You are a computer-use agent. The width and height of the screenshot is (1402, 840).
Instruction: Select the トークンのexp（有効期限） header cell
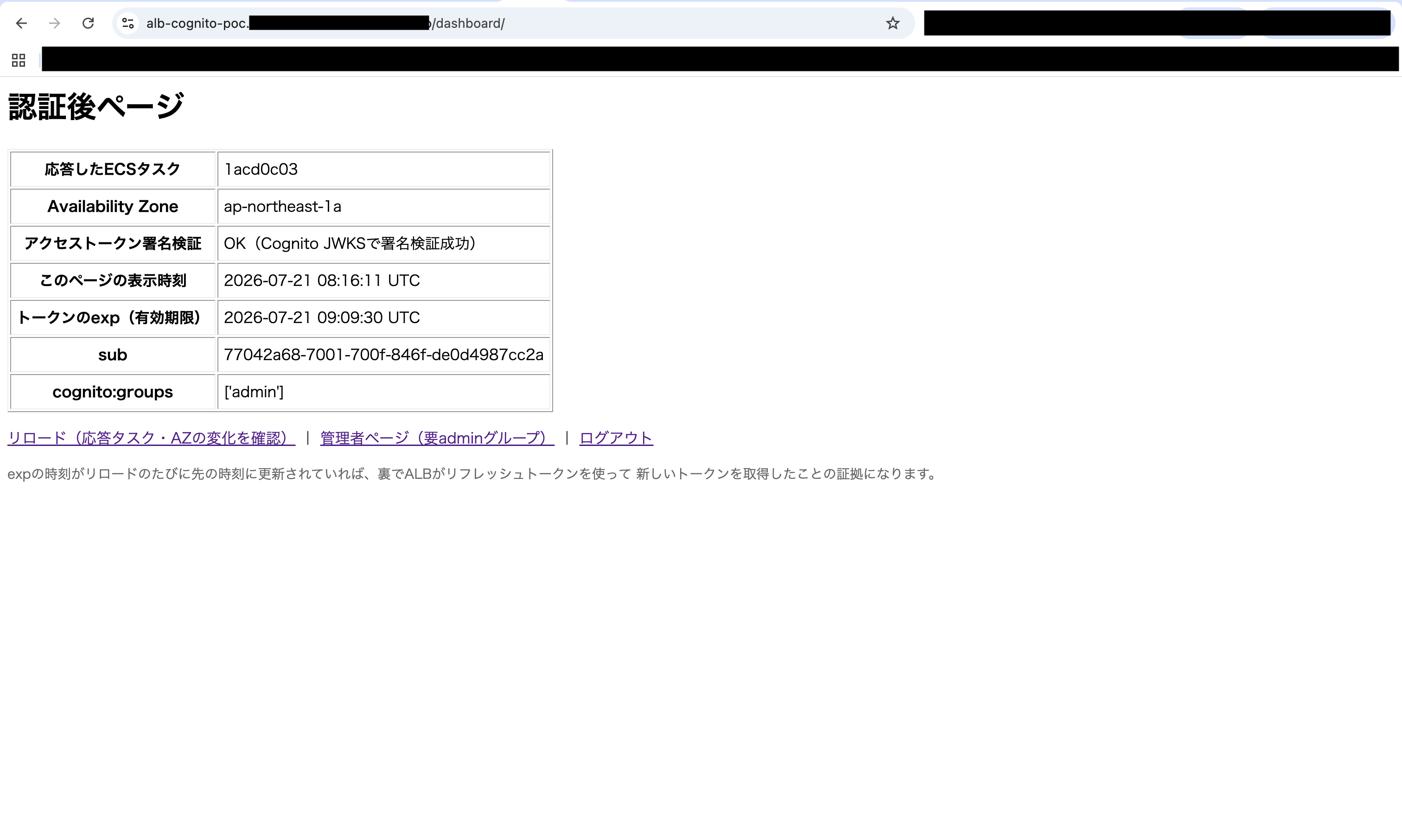pyautogui.click(x=113, y=318)
